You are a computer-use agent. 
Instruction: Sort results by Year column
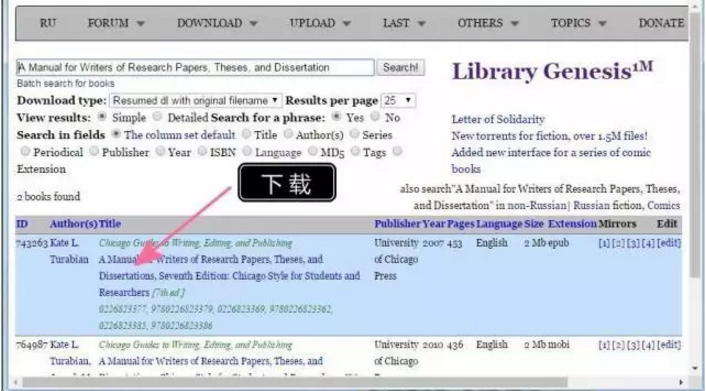pyautogui.click(x=434, y=224)
